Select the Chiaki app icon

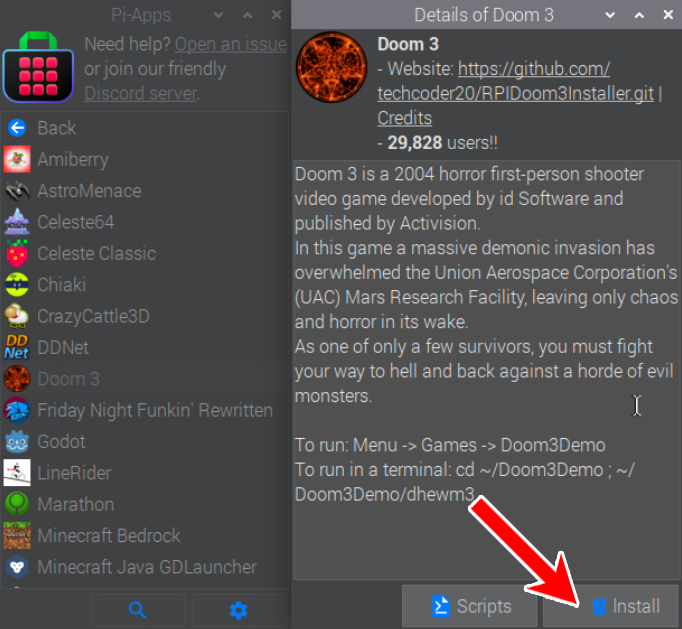[x=17, y=285]
